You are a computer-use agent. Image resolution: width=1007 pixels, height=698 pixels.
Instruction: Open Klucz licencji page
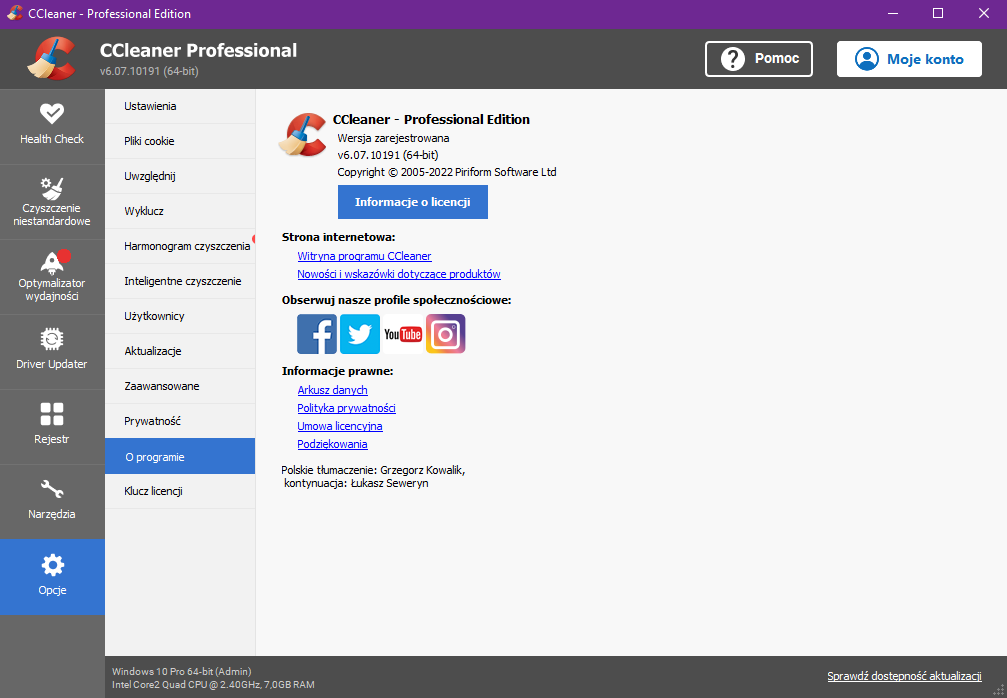(180, 491)
